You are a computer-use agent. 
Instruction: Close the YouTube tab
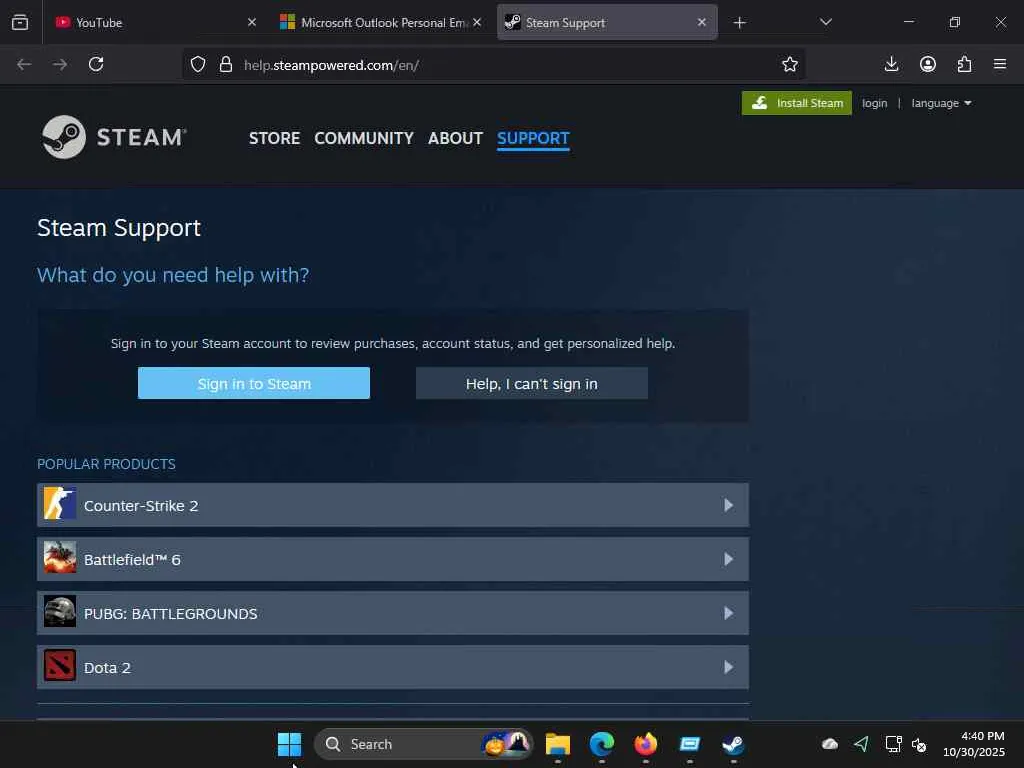point(251,22)
